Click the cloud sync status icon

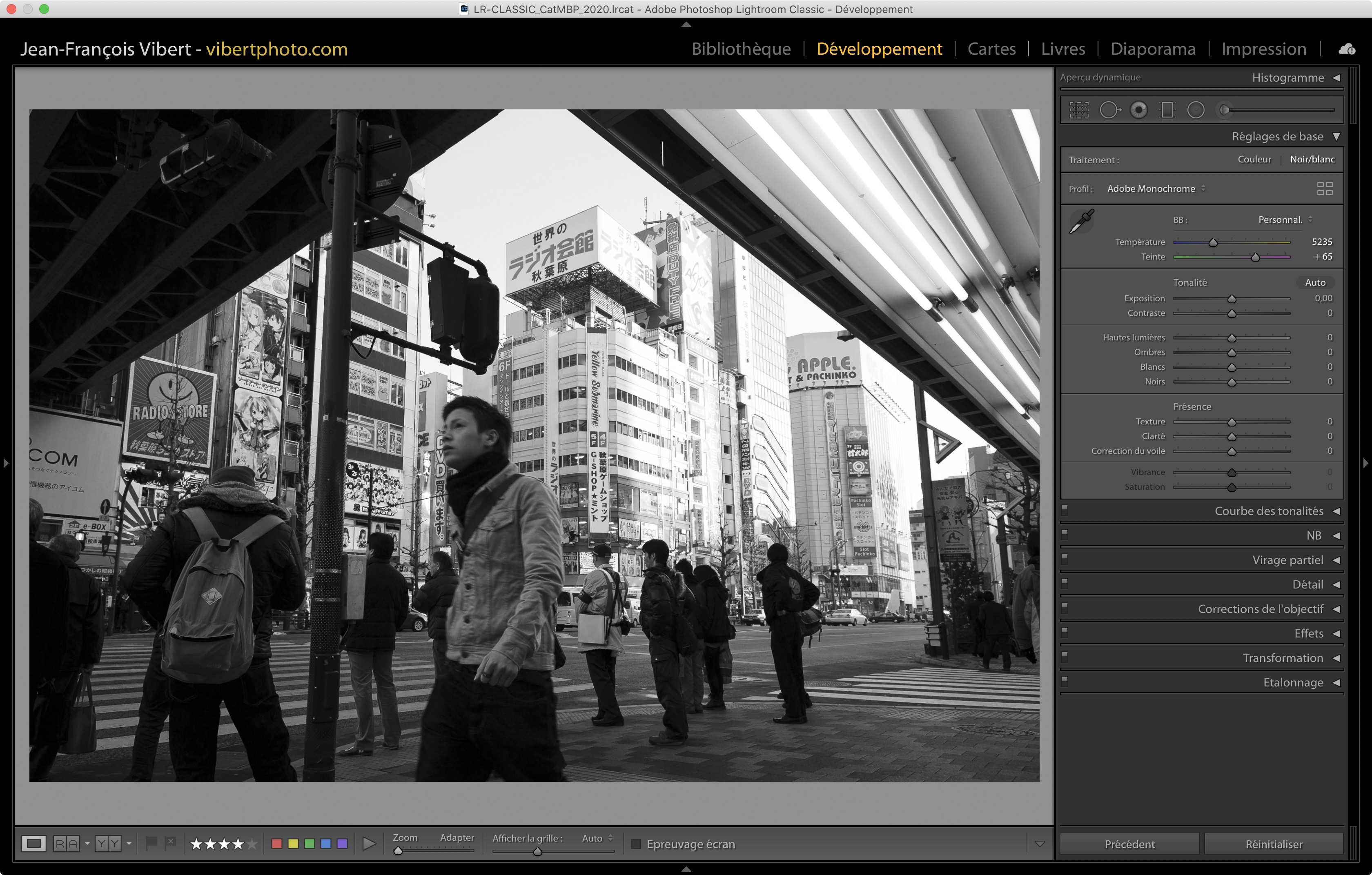(1347, 49)
